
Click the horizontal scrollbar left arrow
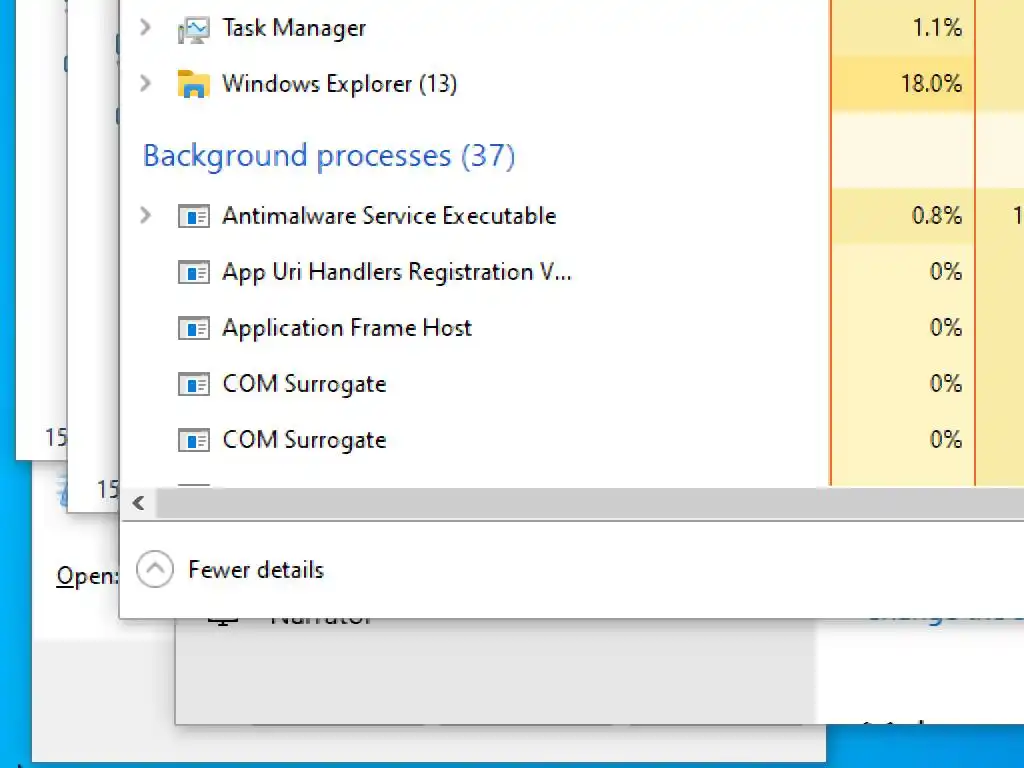pyautogui.click(x=139, y=503)
